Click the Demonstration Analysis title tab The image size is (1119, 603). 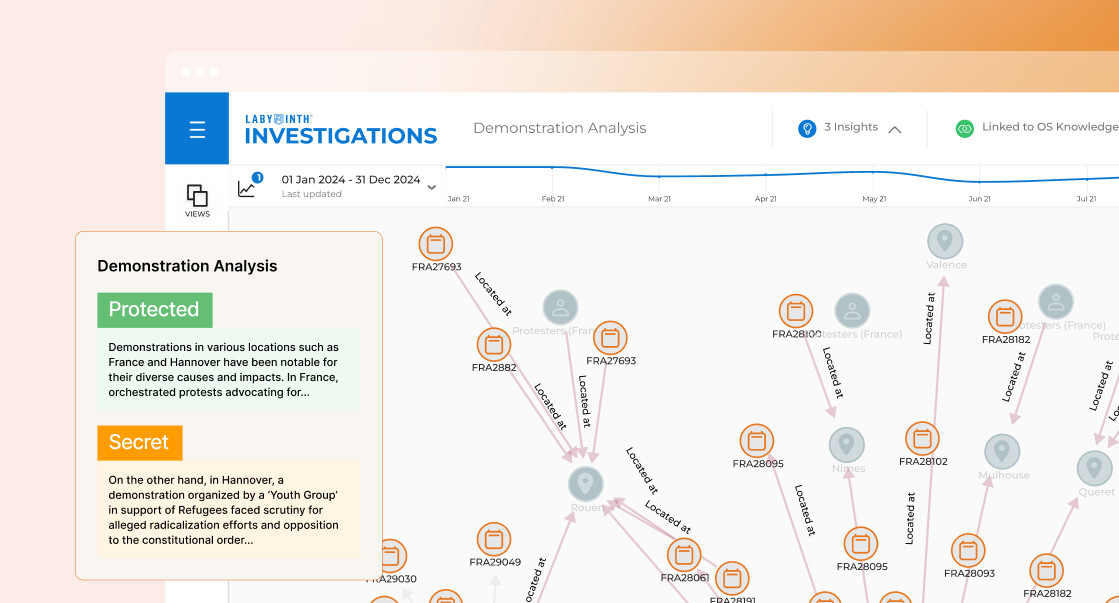(x=559, y=128)
